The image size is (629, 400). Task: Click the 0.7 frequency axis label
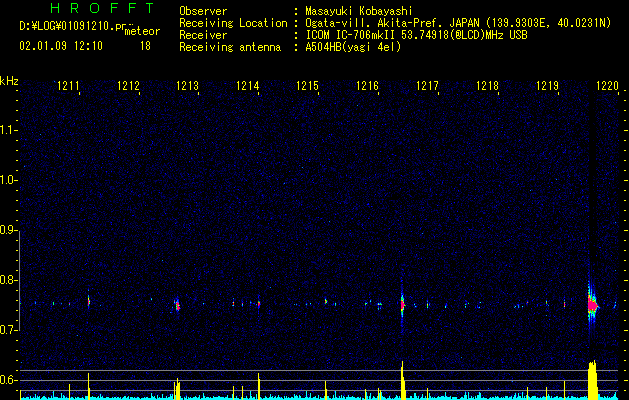click(9, 330)
